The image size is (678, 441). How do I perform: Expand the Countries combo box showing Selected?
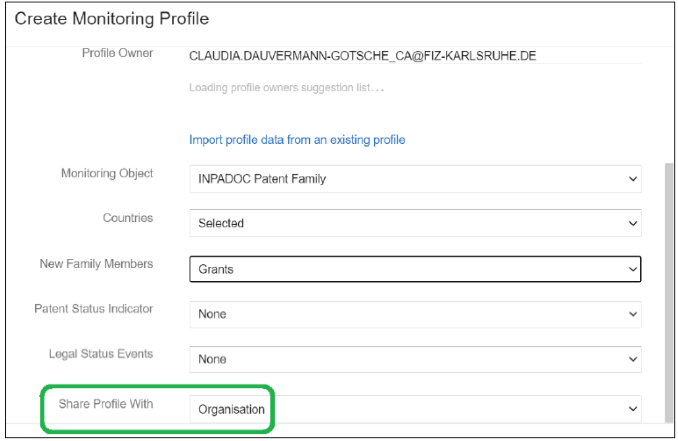(x=415, y=223)
